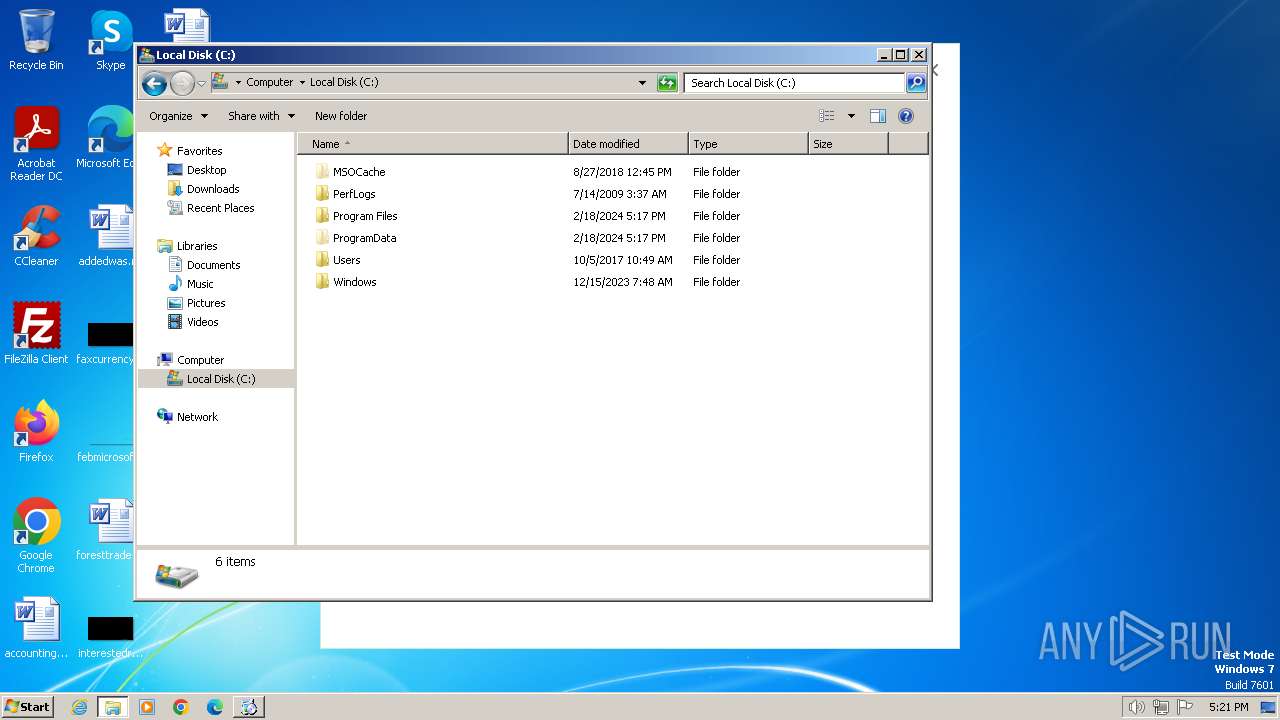
Task: Click the 10/5/2017 10:49 AM date cell
Action: [623, 260]
